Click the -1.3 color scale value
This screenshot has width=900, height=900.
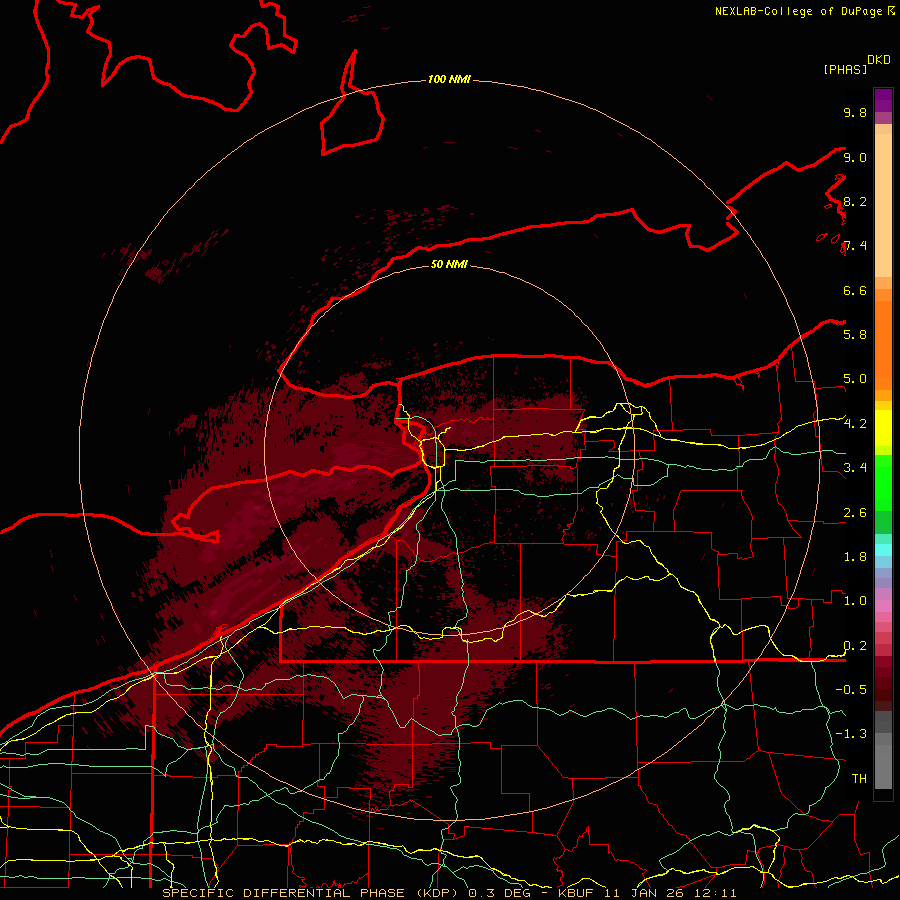tap(851, 734)
